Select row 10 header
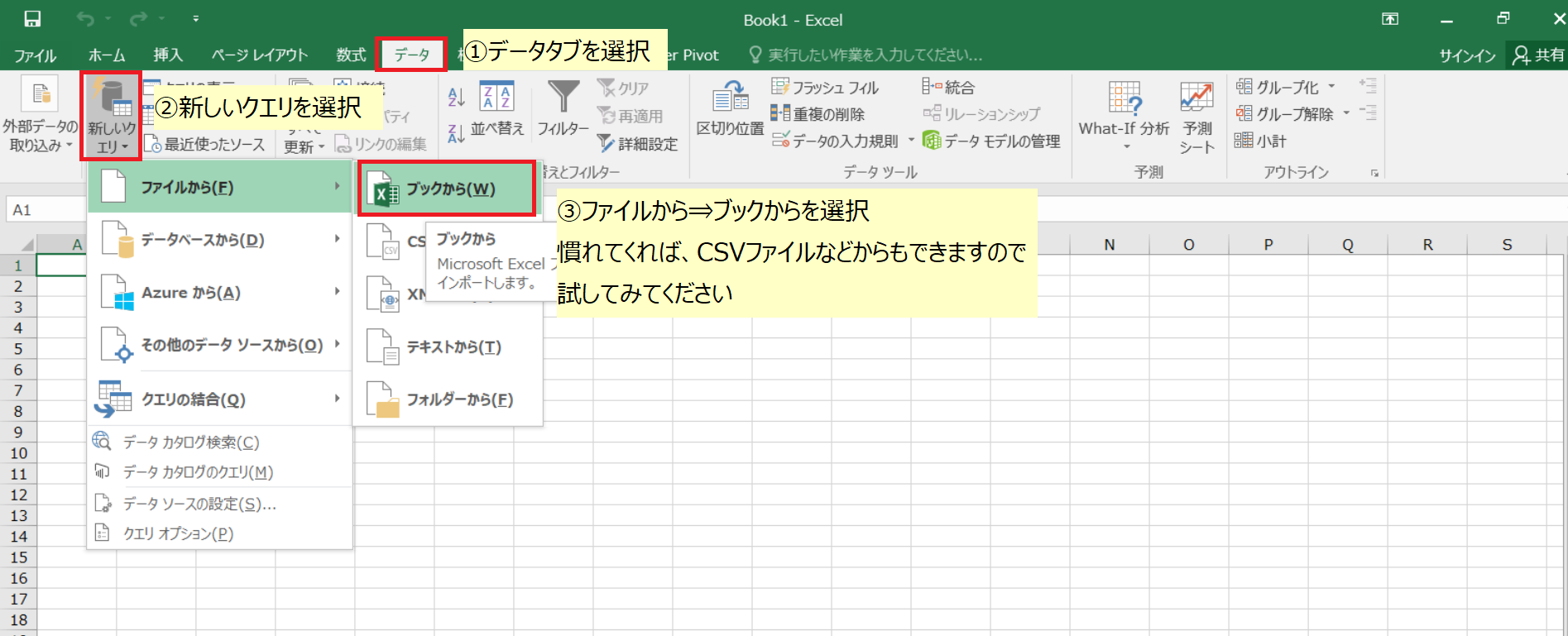The image size is (1568, 636). [18, 453]
